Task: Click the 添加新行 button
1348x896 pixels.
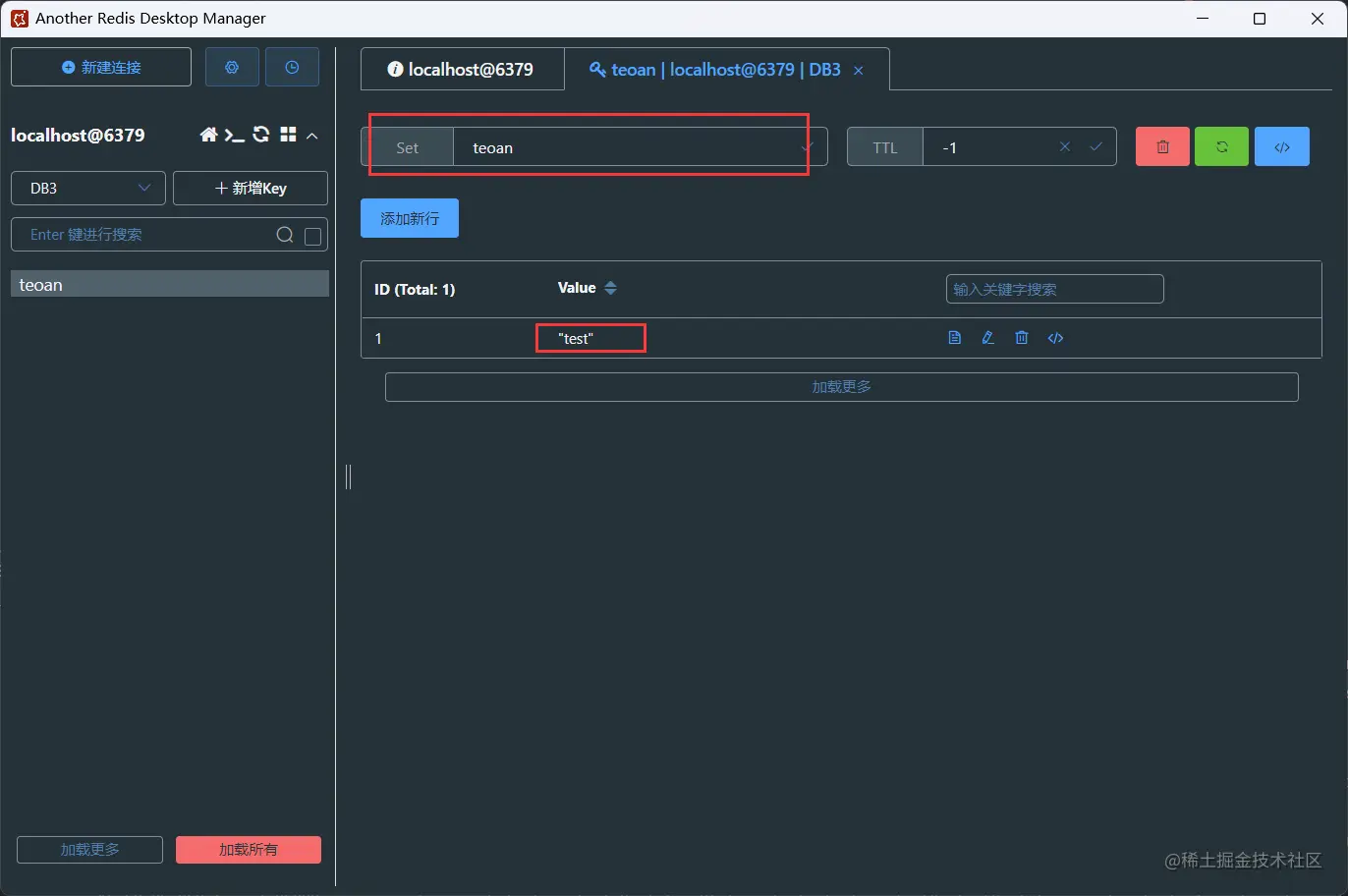Action: (x=410, y=218)
